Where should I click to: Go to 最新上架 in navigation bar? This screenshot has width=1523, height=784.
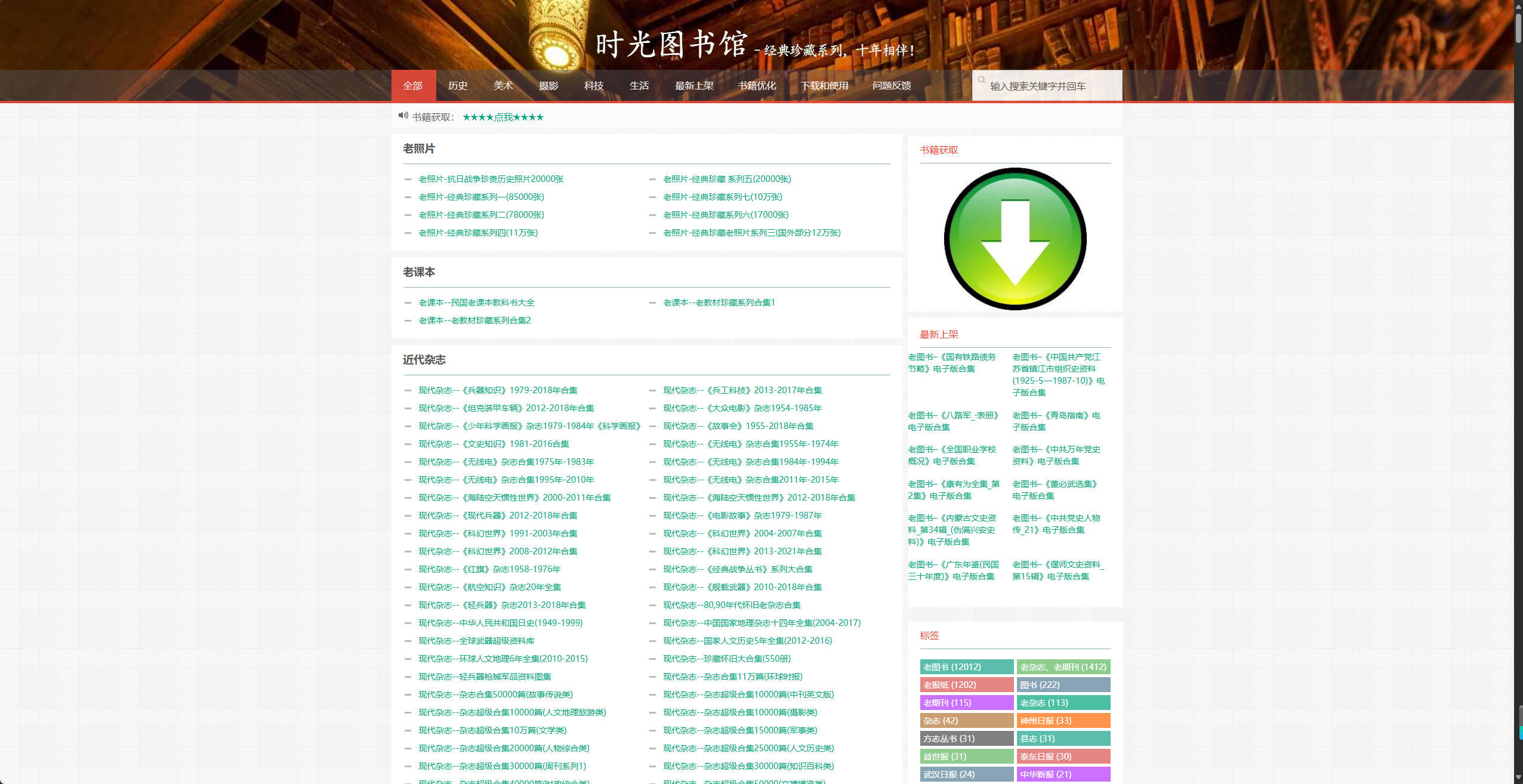click(694, 85)
